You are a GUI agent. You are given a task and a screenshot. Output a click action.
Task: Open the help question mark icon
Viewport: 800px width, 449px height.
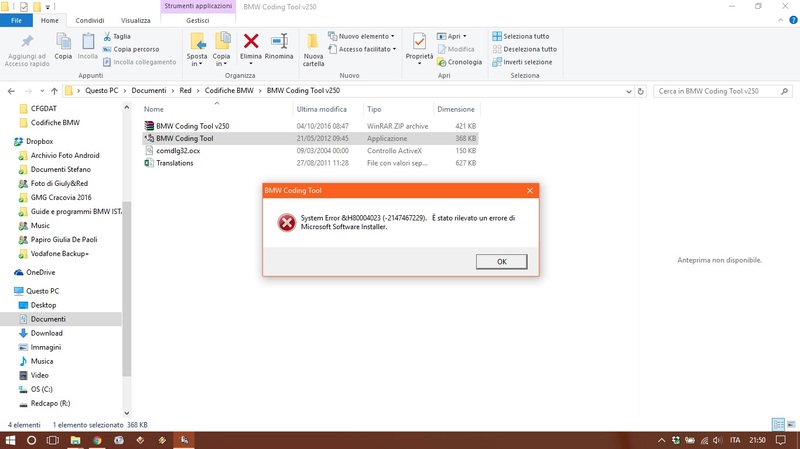click(793, 20)
